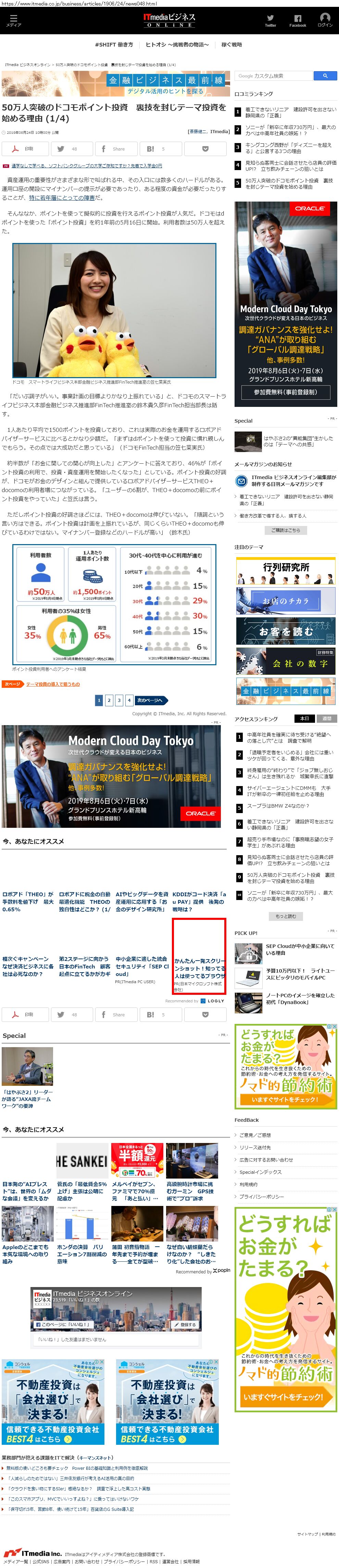The width and height of the screenshot is (339, 1568).
Task: Open the 働き方改革で得する人、損する人 magazine item
Action: coord(273,516)
